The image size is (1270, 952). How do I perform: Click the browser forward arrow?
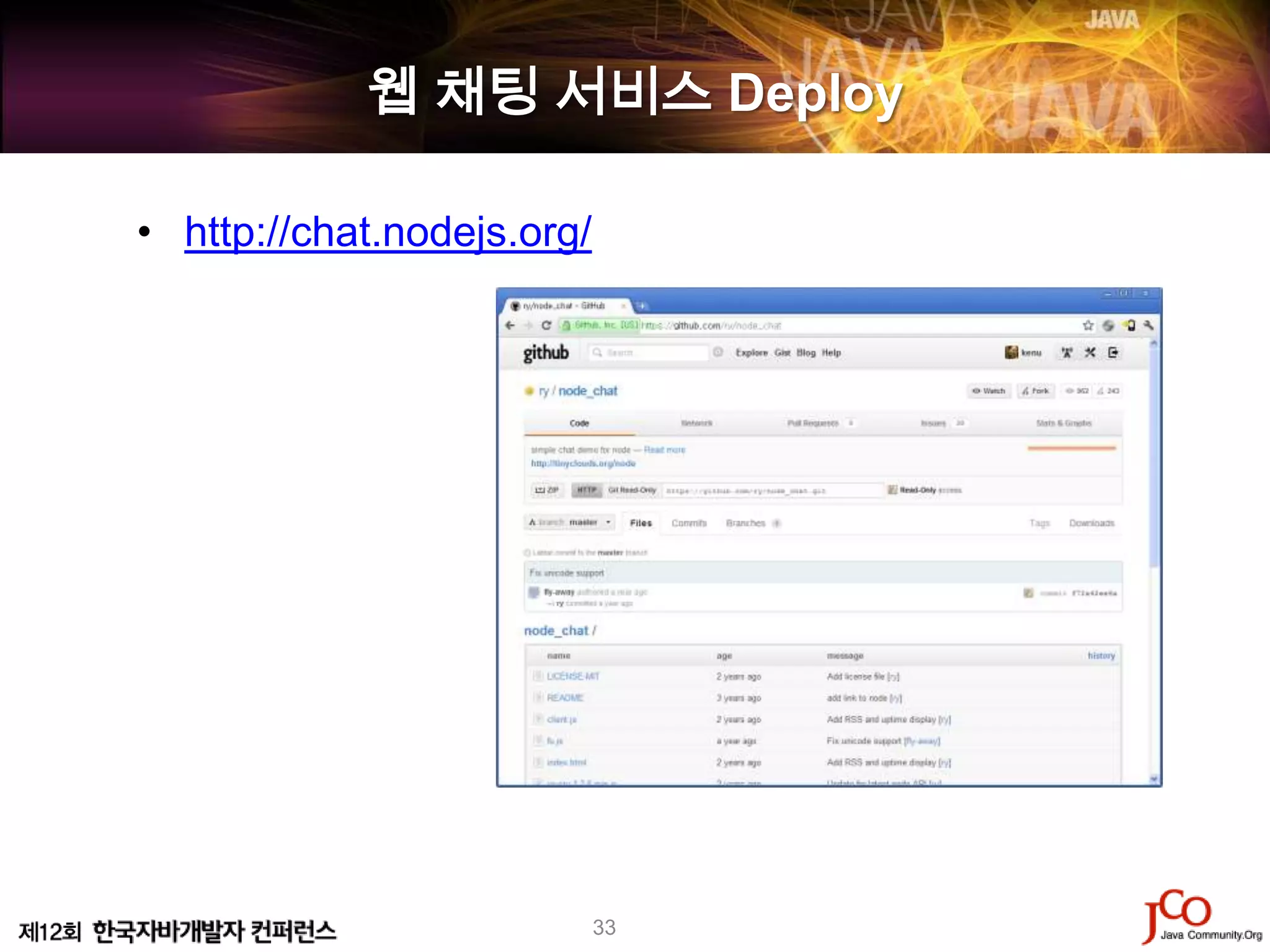[x=528, y=325]
